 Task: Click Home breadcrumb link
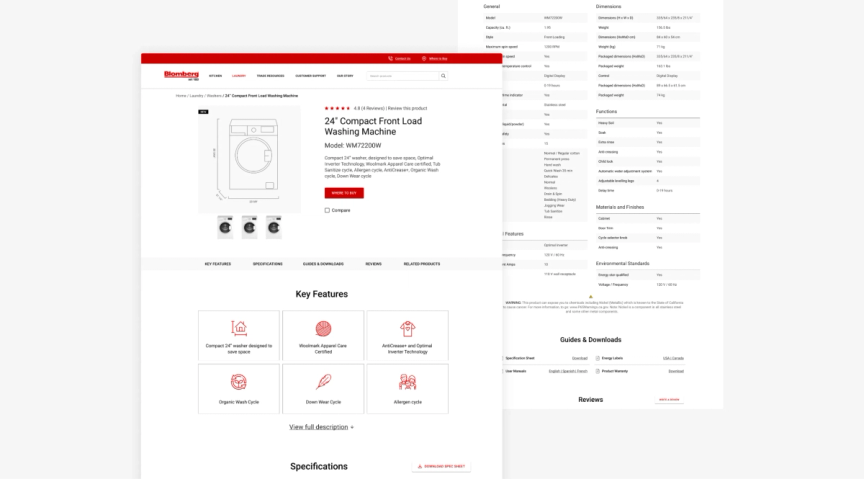(x=181, y=96)
